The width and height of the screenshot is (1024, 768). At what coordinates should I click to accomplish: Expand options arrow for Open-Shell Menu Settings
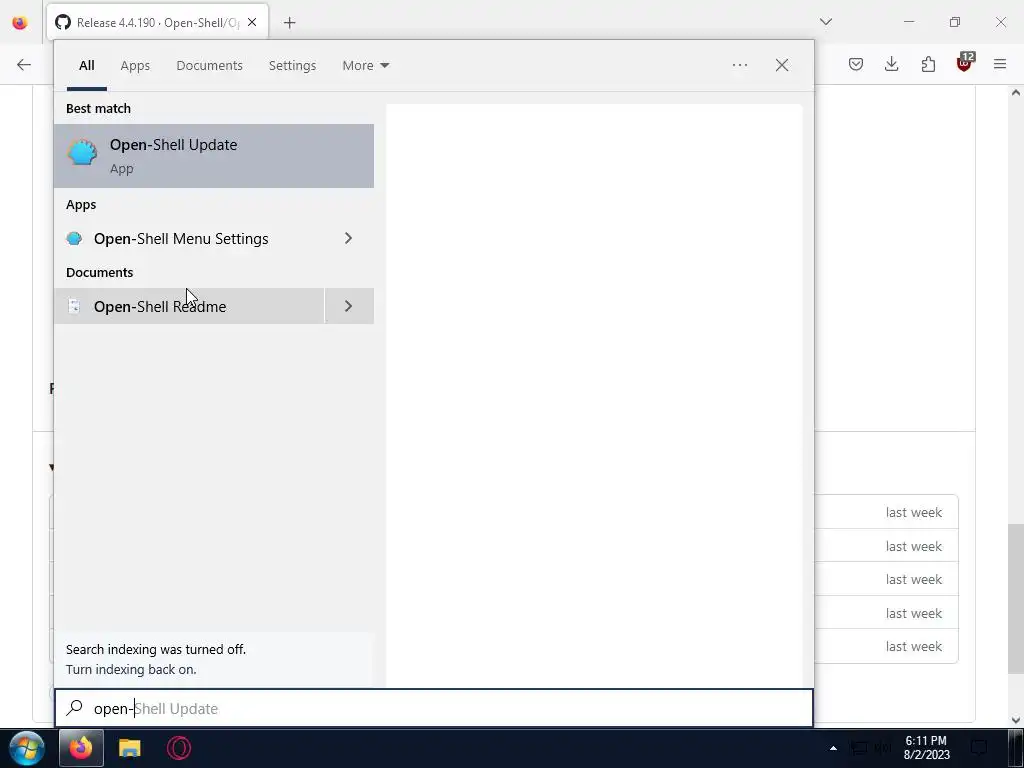click(x=348, y=238)
